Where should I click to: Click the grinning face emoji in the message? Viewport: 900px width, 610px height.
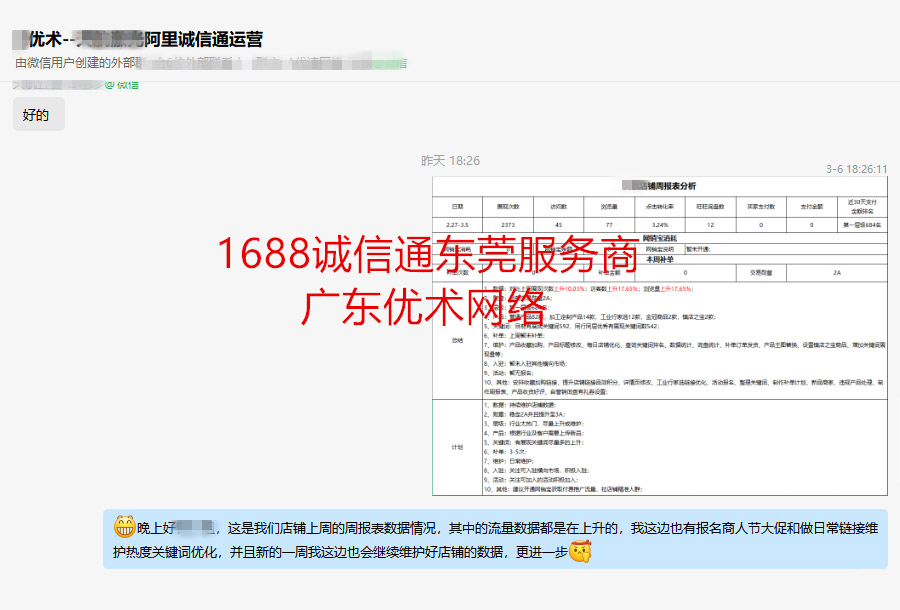[124, 526]
